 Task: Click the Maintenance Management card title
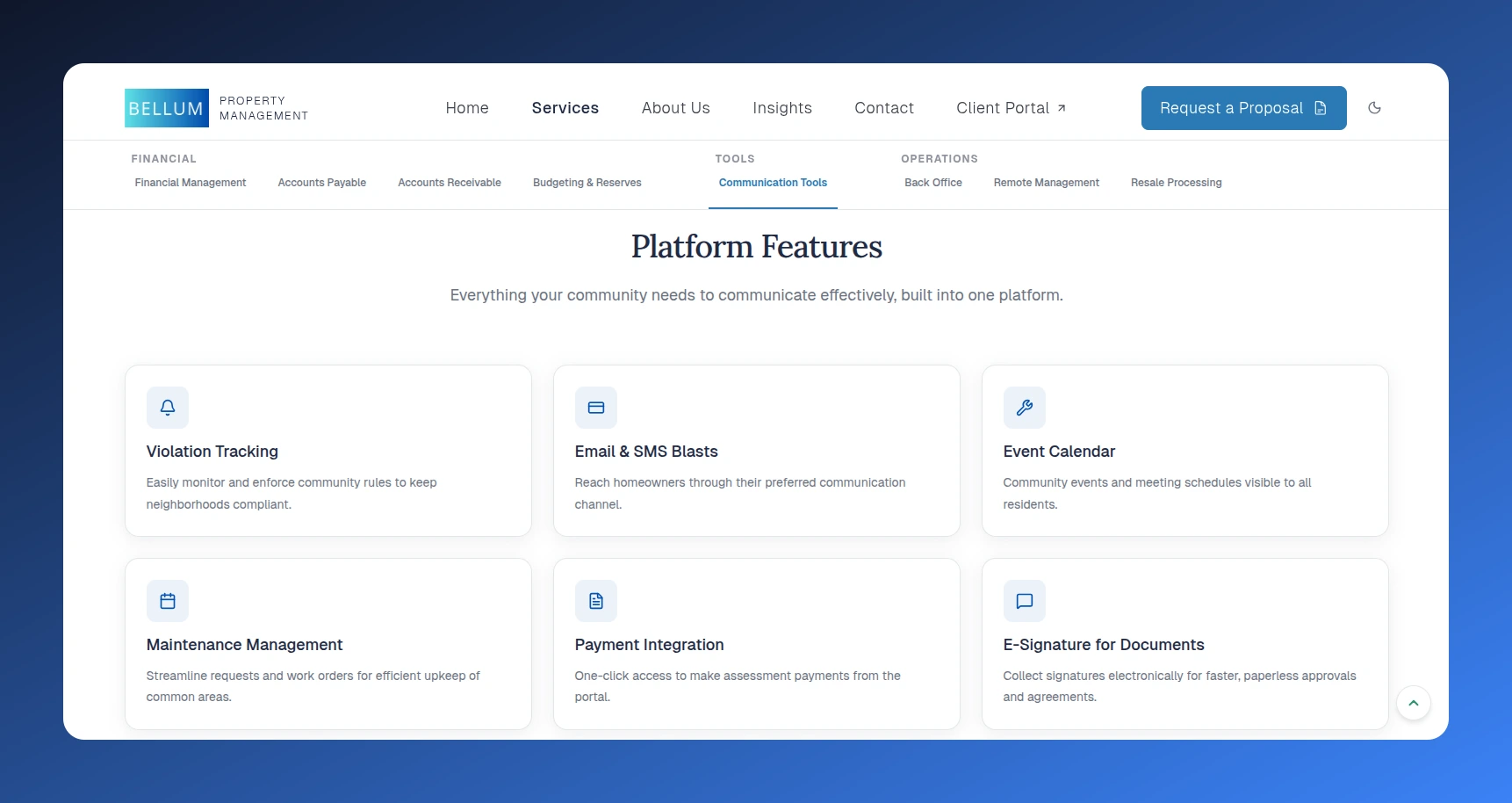244,645
